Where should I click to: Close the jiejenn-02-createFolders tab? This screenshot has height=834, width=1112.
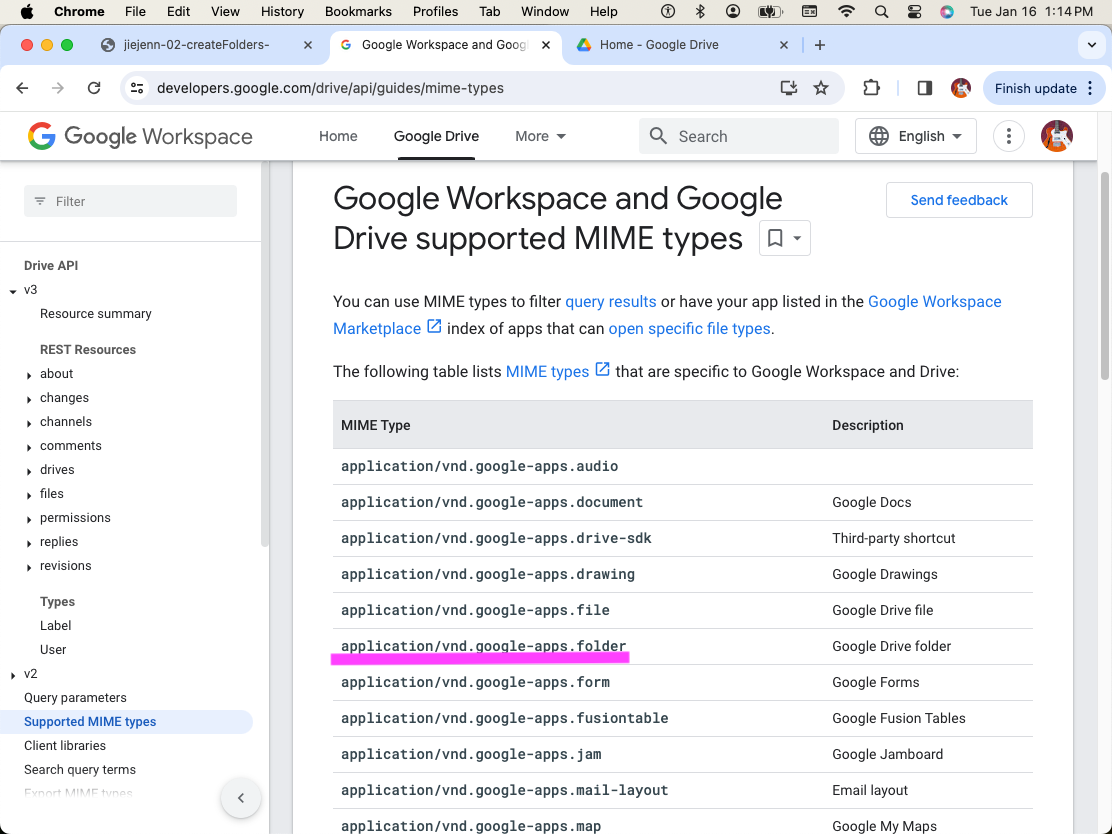coord(308,45)
